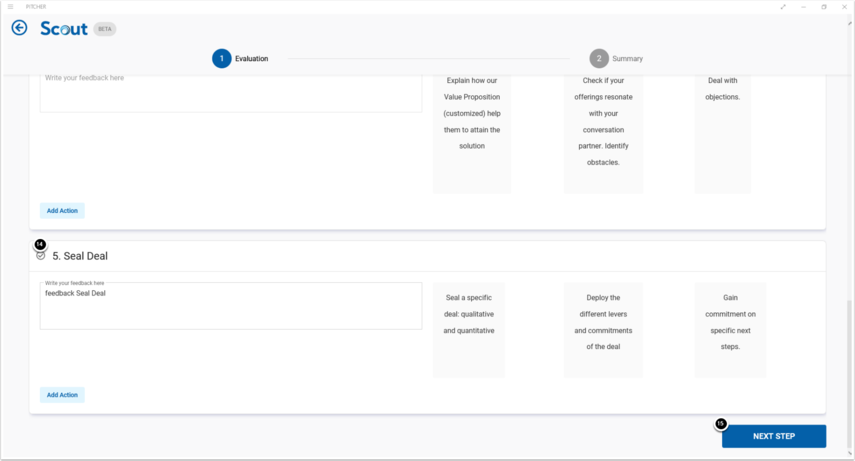The height and width of the screenshot is (461, 855).
Task: Focus the Seal Deal feedback text field
Action: coord(230,308)
